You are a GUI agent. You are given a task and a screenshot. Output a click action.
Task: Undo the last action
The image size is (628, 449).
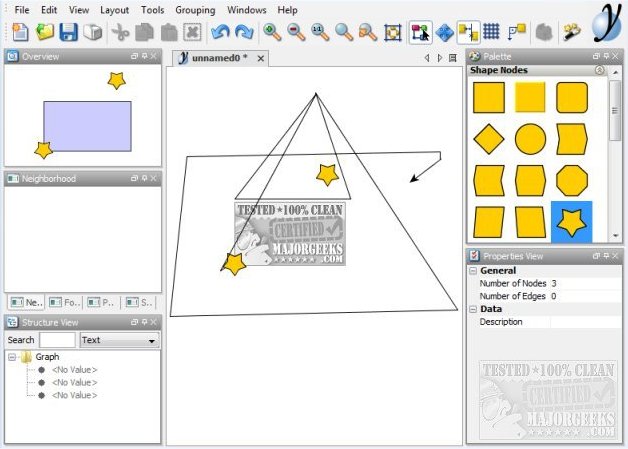pos(220,32)
